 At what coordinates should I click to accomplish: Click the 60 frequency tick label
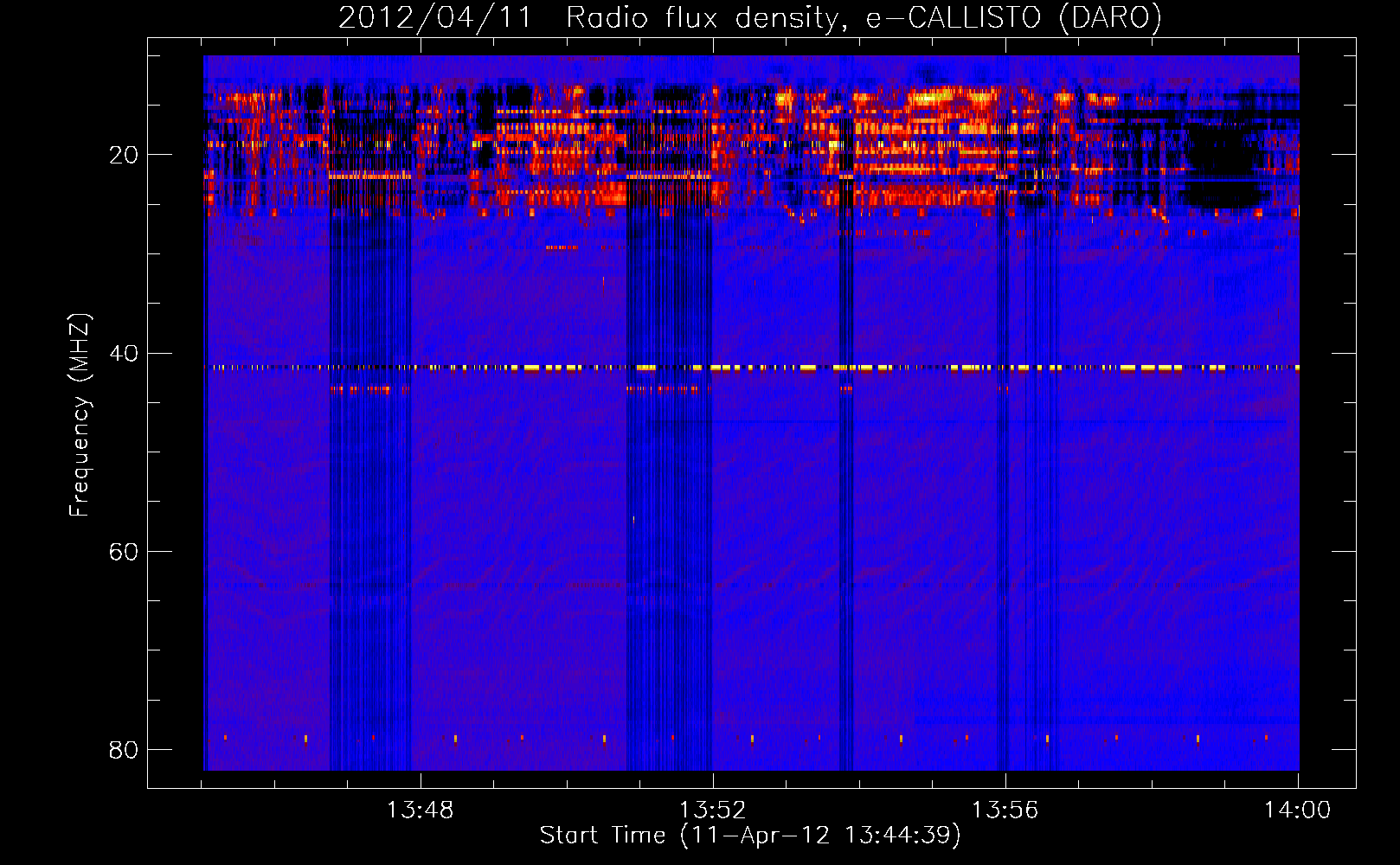(x=123, y=551)
